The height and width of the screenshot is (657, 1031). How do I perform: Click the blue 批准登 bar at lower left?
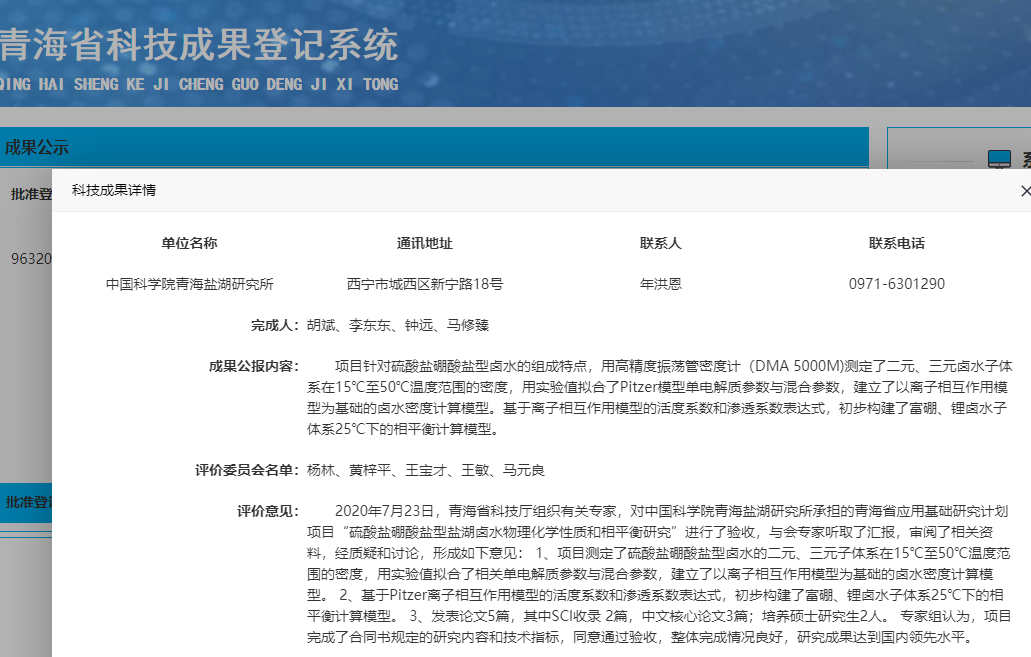click(x=27, y=502)
